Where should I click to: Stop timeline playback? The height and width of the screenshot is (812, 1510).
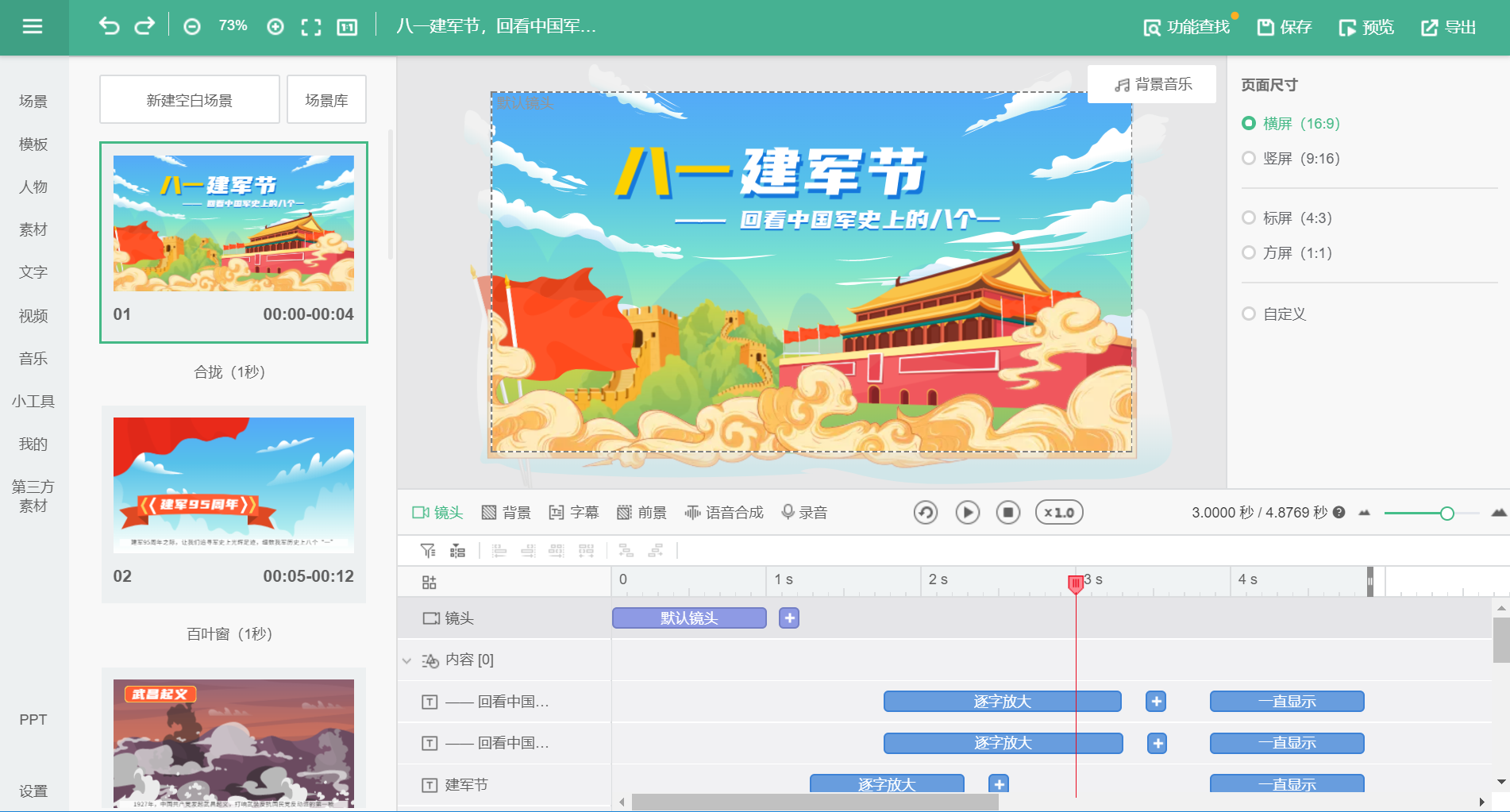[x=1008, y=513]
